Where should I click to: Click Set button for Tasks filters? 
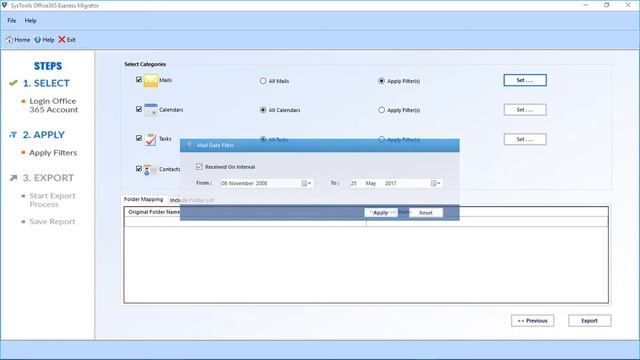(525, 139)
